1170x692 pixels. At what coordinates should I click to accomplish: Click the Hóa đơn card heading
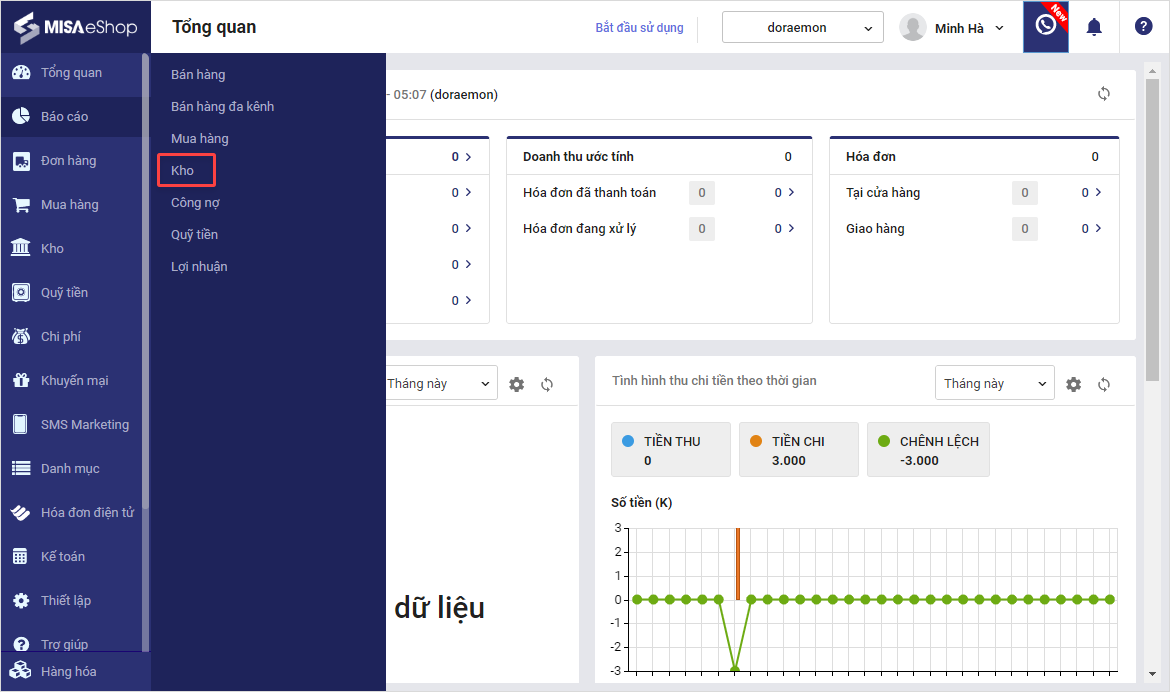pyautogui.click(x=871, y=157)
